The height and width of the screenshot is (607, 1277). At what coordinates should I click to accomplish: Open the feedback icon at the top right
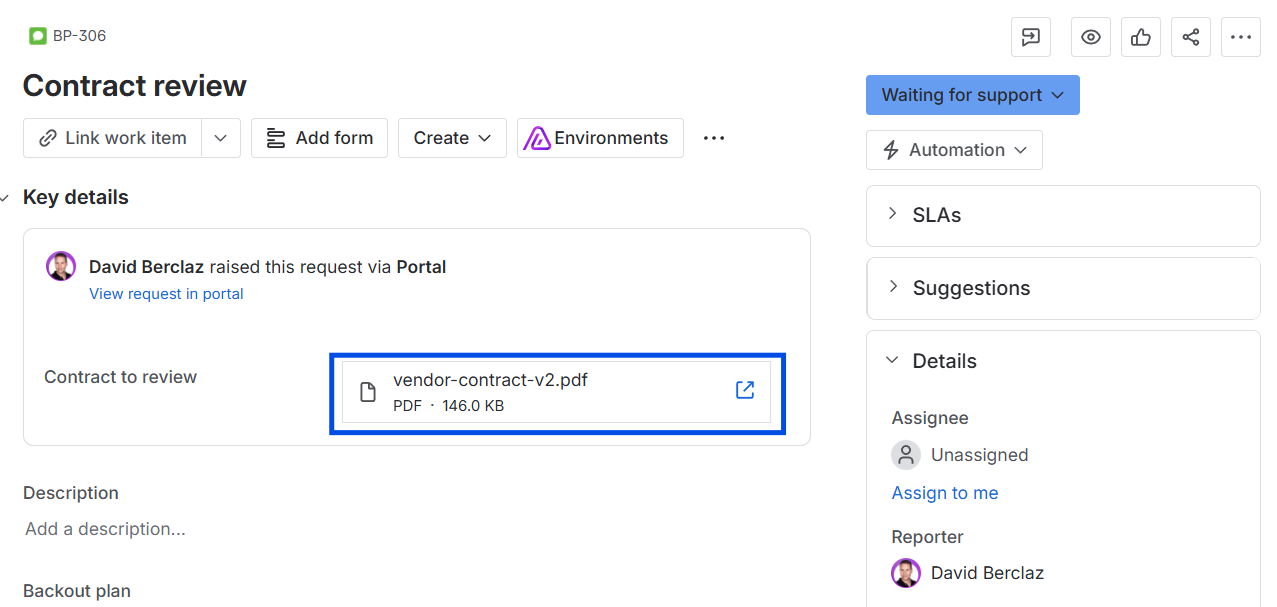pyautogui.click(x=1031, y=37)
